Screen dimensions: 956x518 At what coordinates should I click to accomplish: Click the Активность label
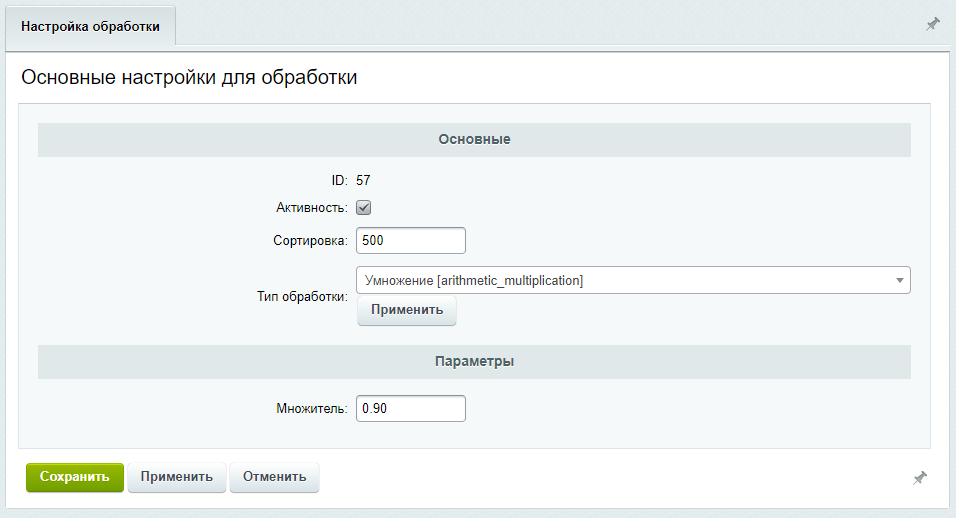point(312,208)
